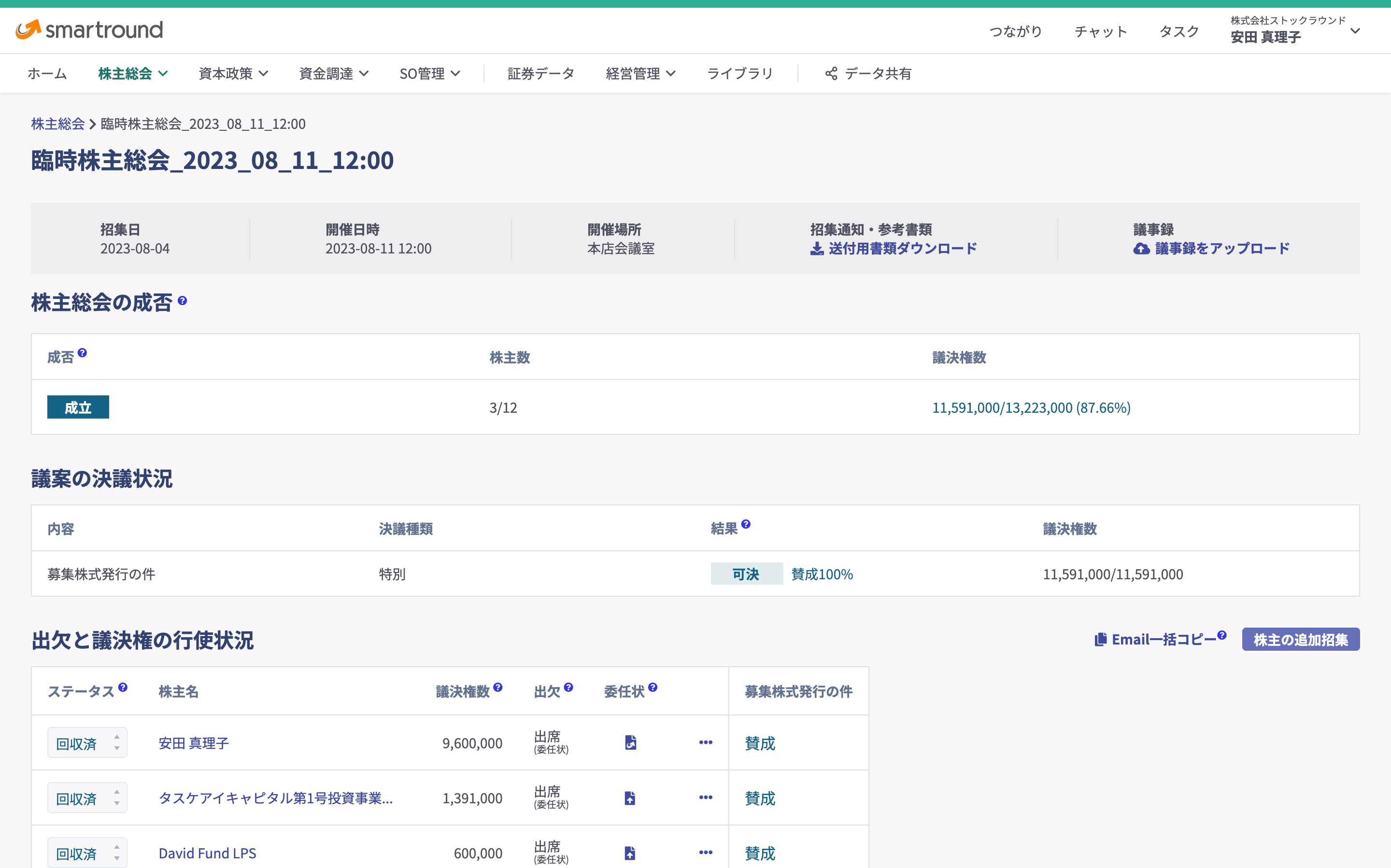Viewport: 1391px width, 868px height.
Task: Click the help icon next to 成否 header
Action: 83,353
